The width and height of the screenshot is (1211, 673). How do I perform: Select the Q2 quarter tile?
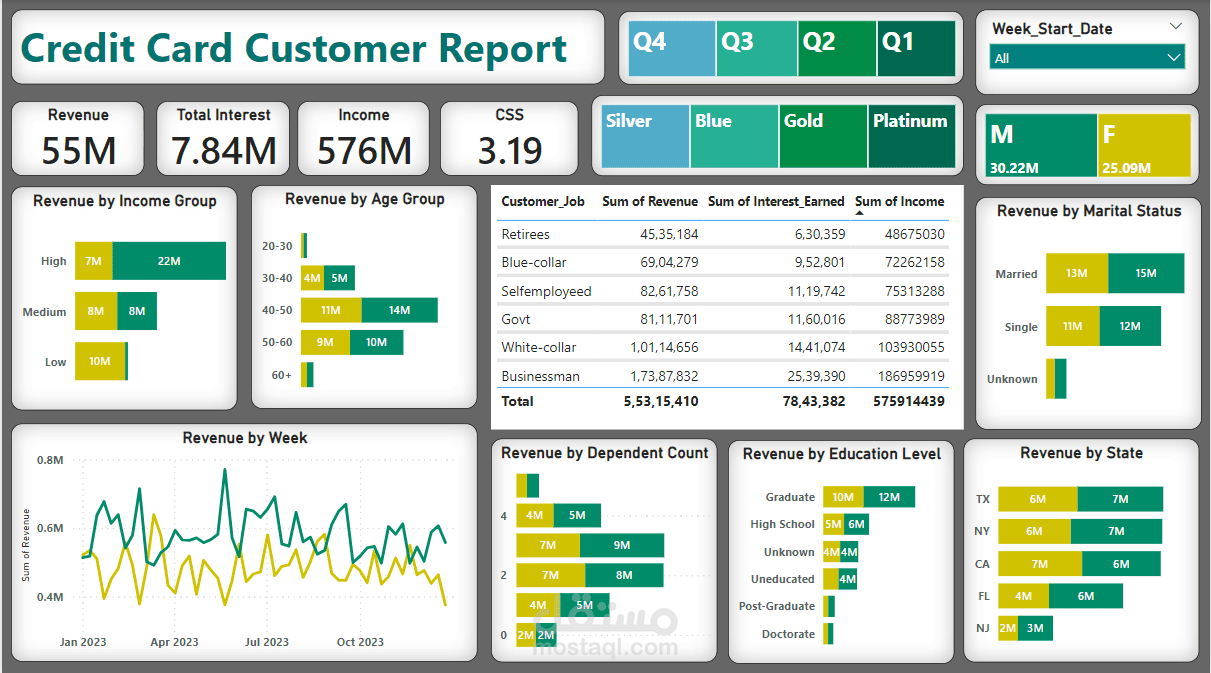(x=837, y=47)
